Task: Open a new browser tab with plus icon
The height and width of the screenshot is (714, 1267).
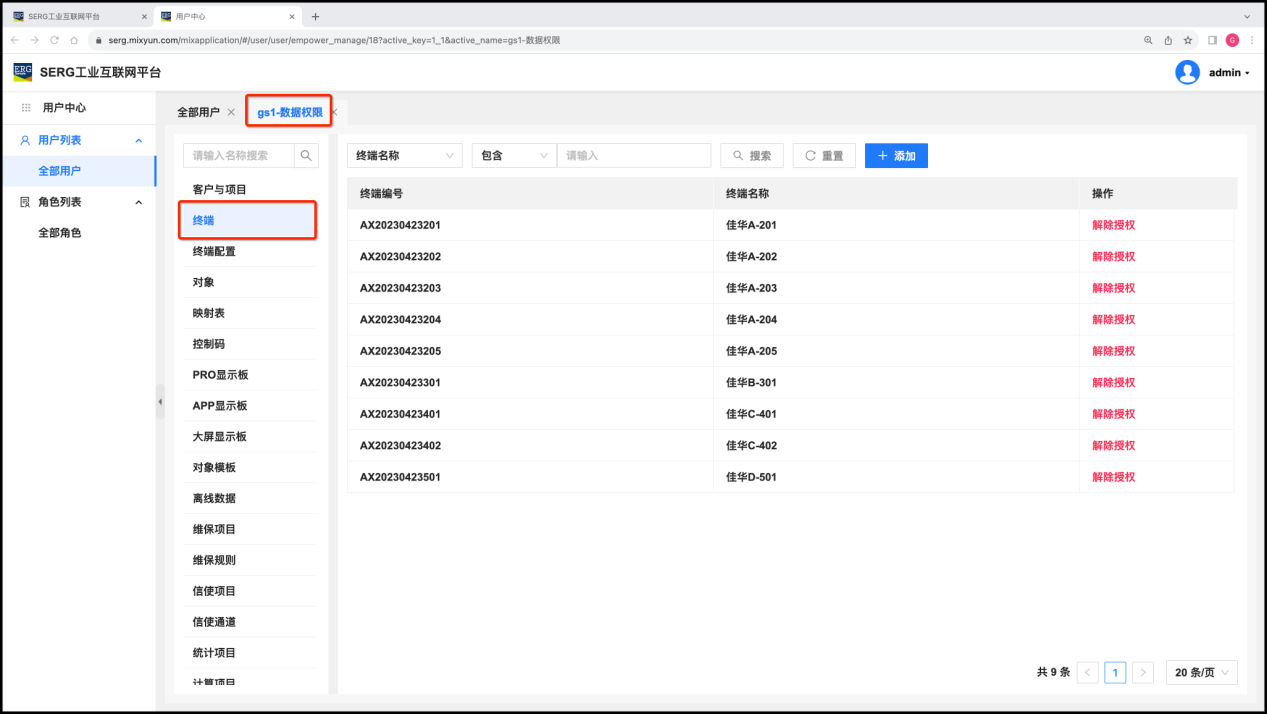Action: click(x=315, y=16)
